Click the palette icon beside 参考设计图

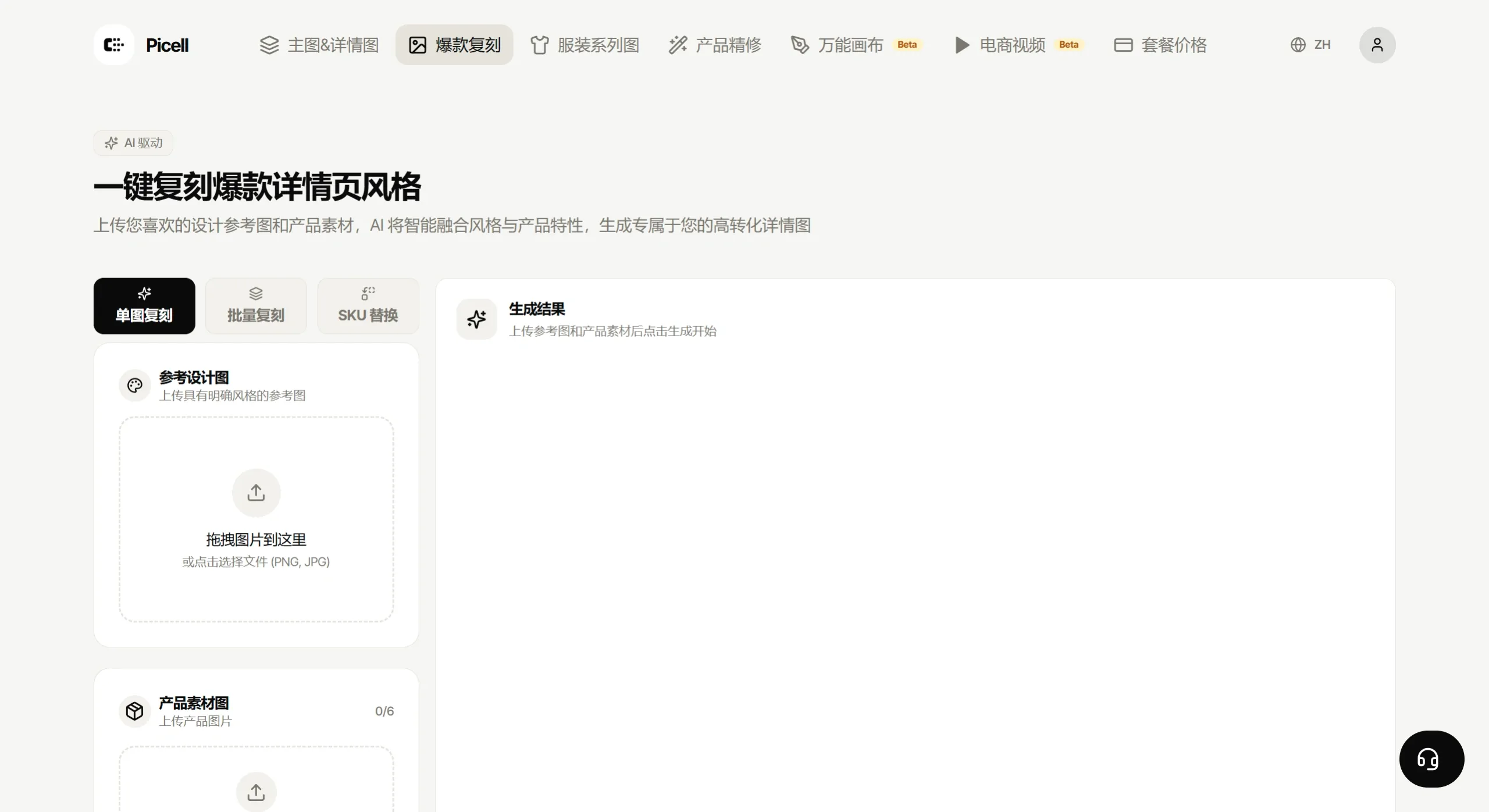click(135, 385)
